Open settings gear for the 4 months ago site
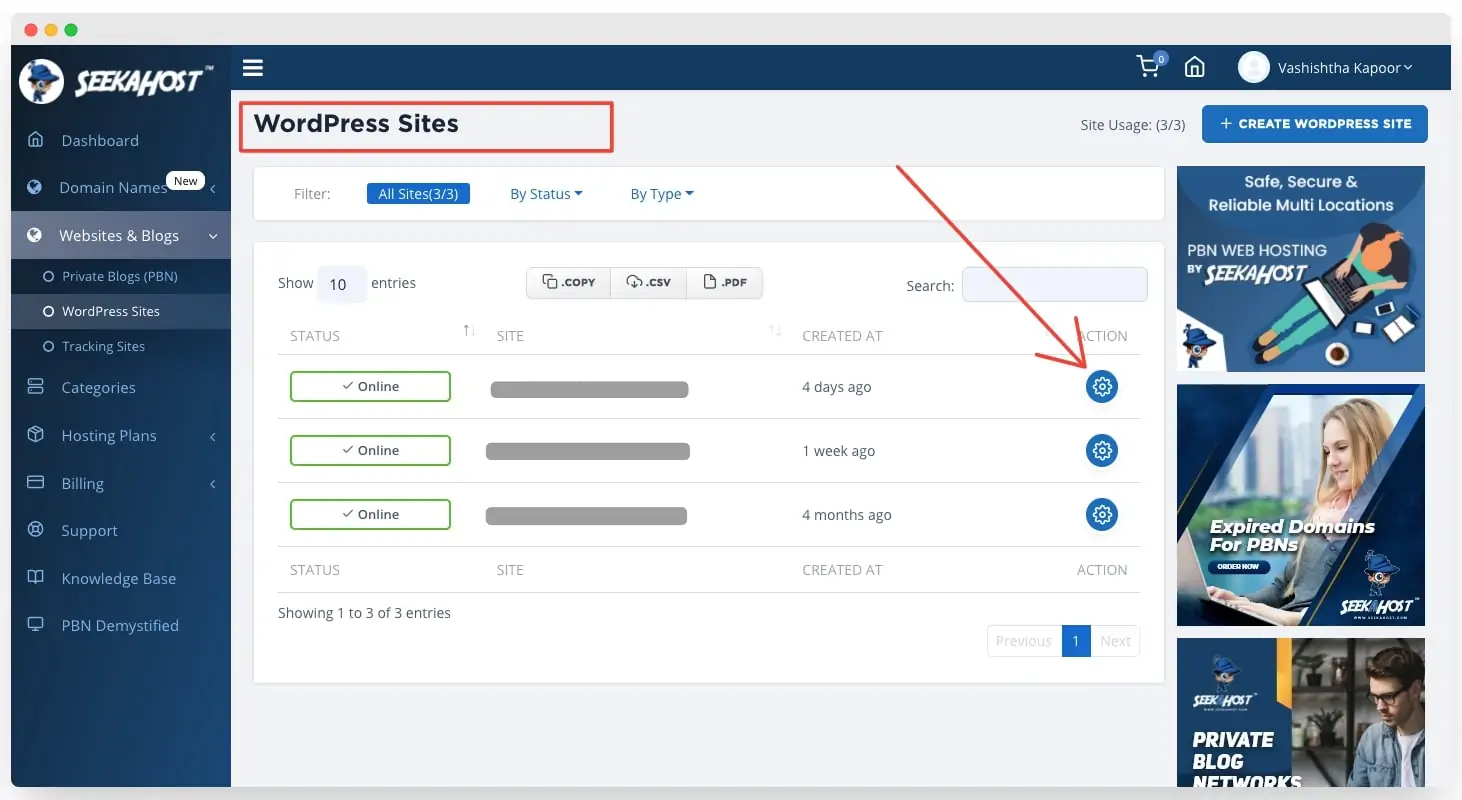Screen dimensions: 1462x800 (x=1102, y=515)
